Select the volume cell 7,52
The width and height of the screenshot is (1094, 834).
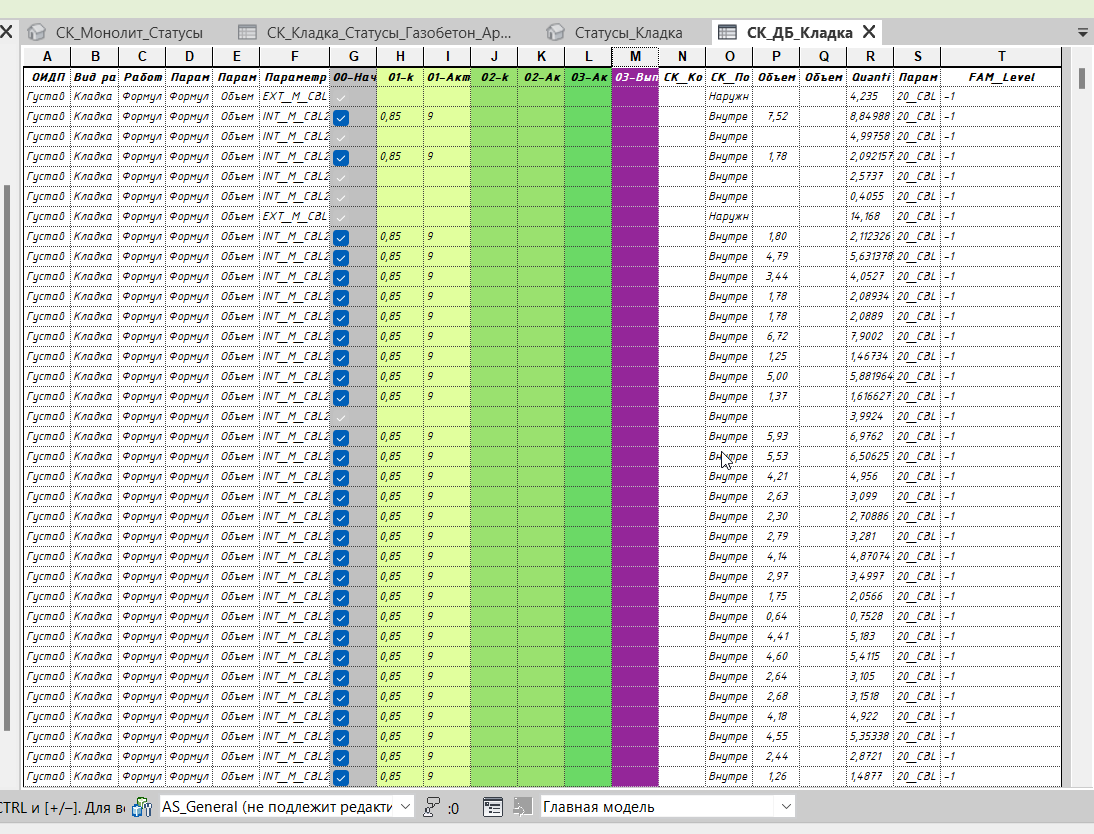[776, 117]
